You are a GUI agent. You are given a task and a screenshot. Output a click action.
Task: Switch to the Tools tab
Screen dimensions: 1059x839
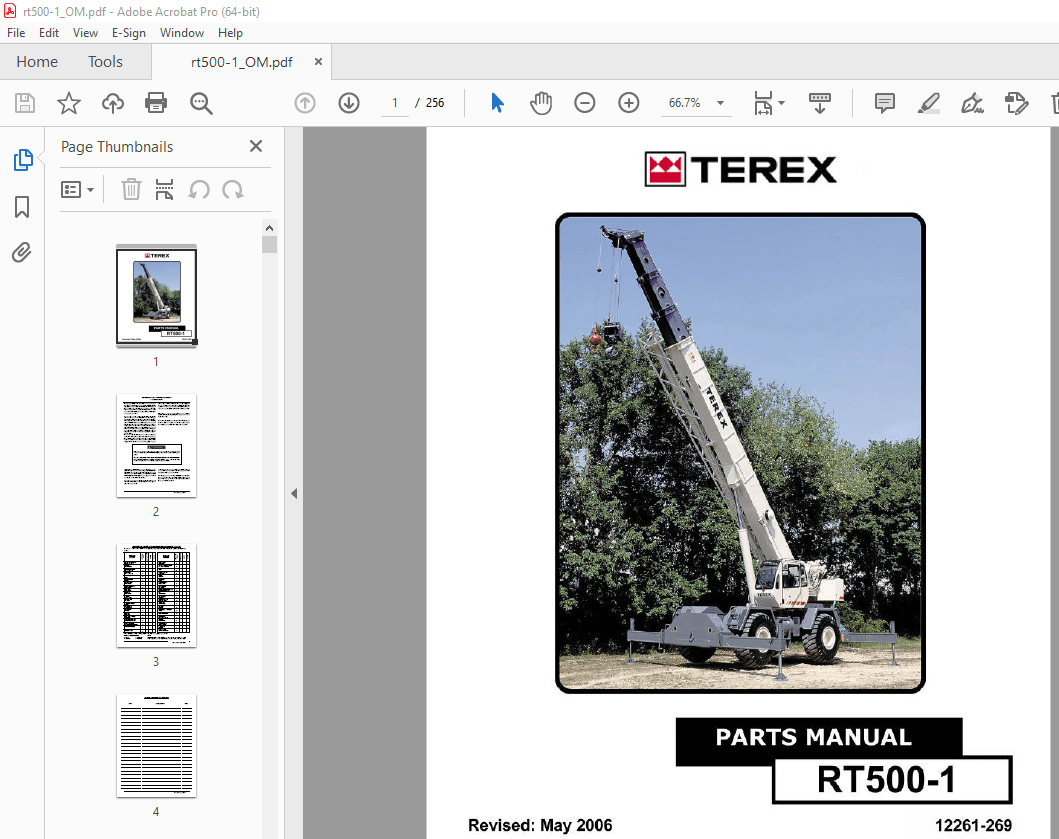tap(105, 61)
